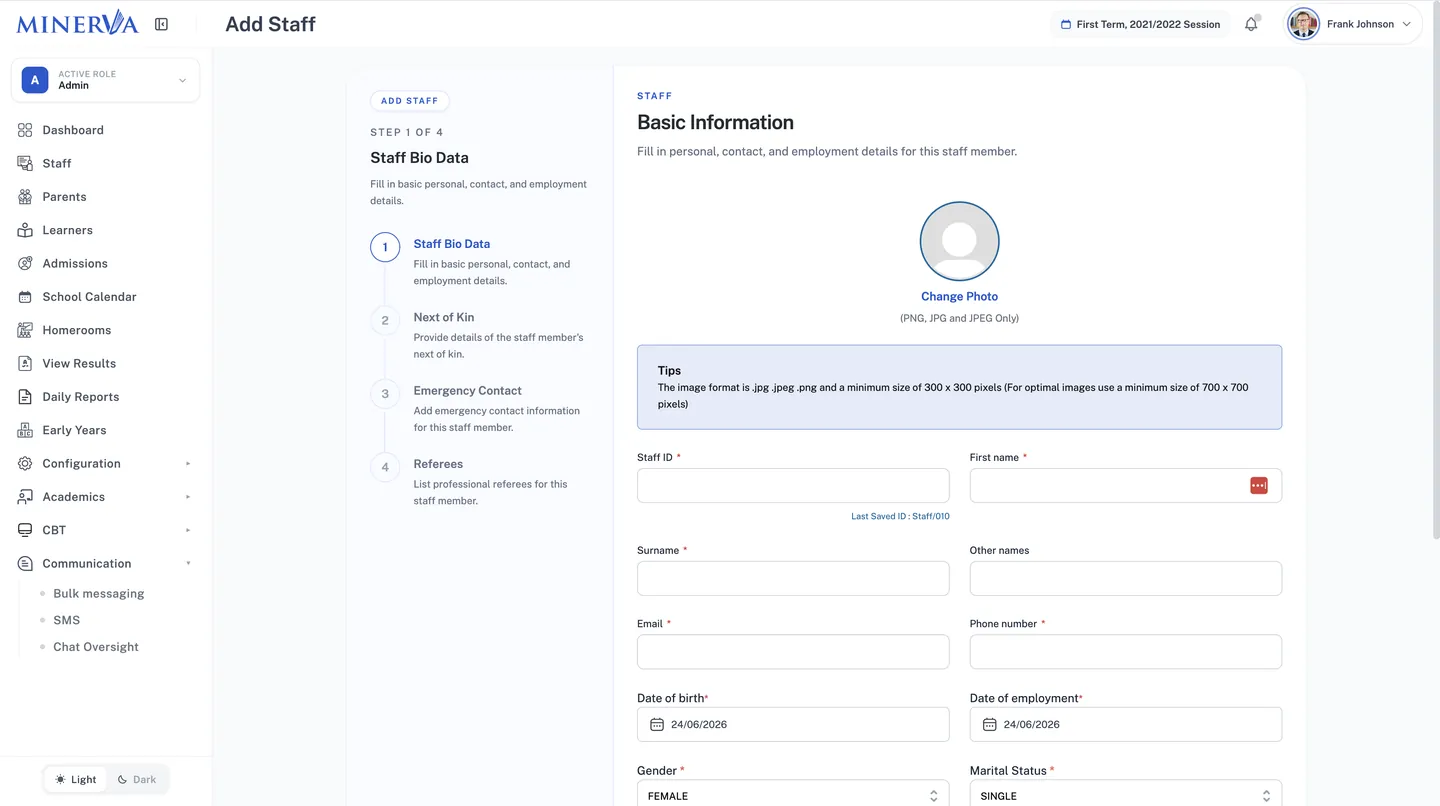This screenshot has height=806, width=1440.
Task: Select step 2 Next of Kin circle
Action: click(385, 320)
